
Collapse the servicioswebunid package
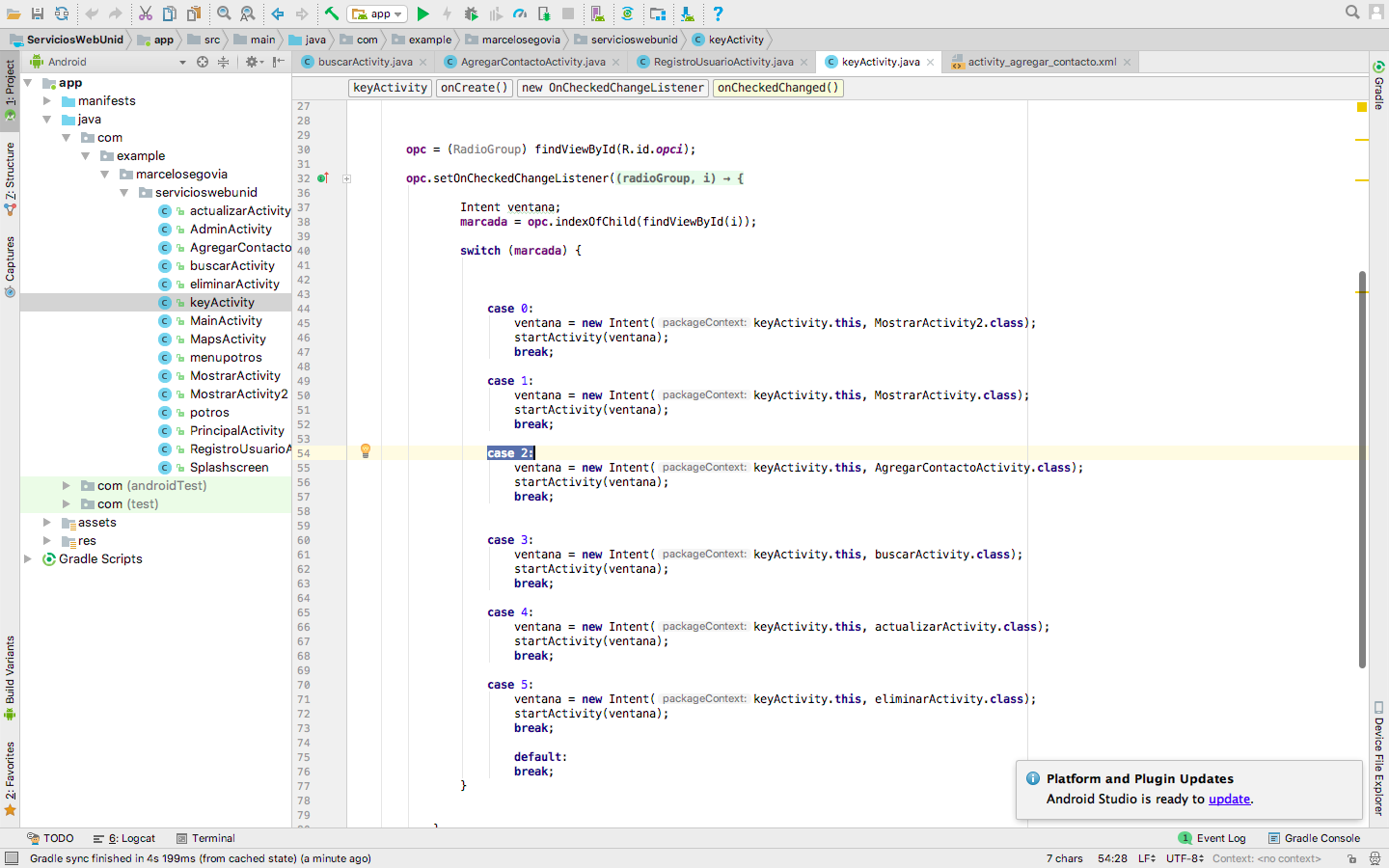pyautogui.click(x=123, y=193)
